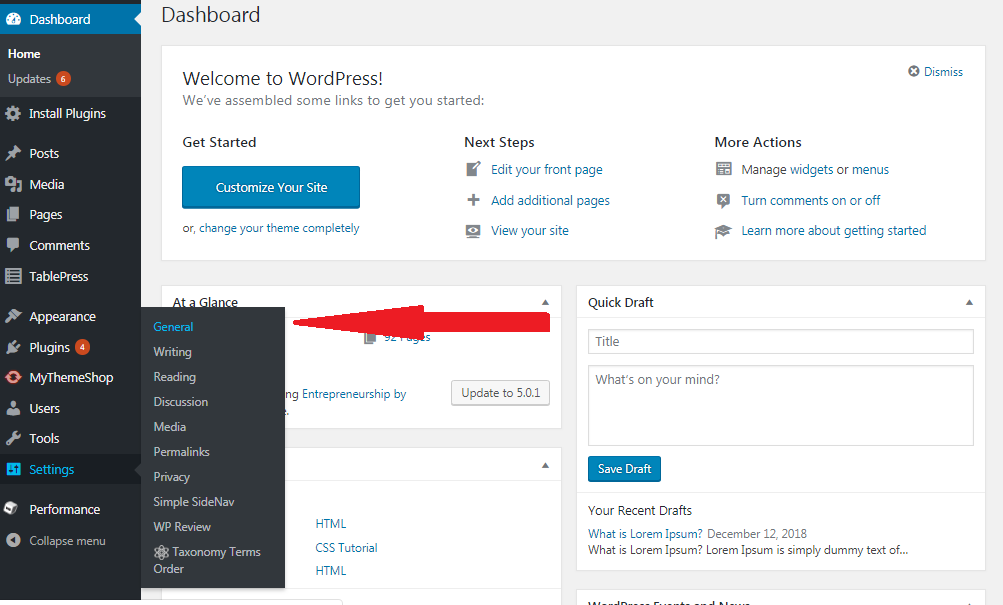Click the Save Draft button
This screenshot has width=1003, height=605.
pyautogui.click(x=624, y=469)
